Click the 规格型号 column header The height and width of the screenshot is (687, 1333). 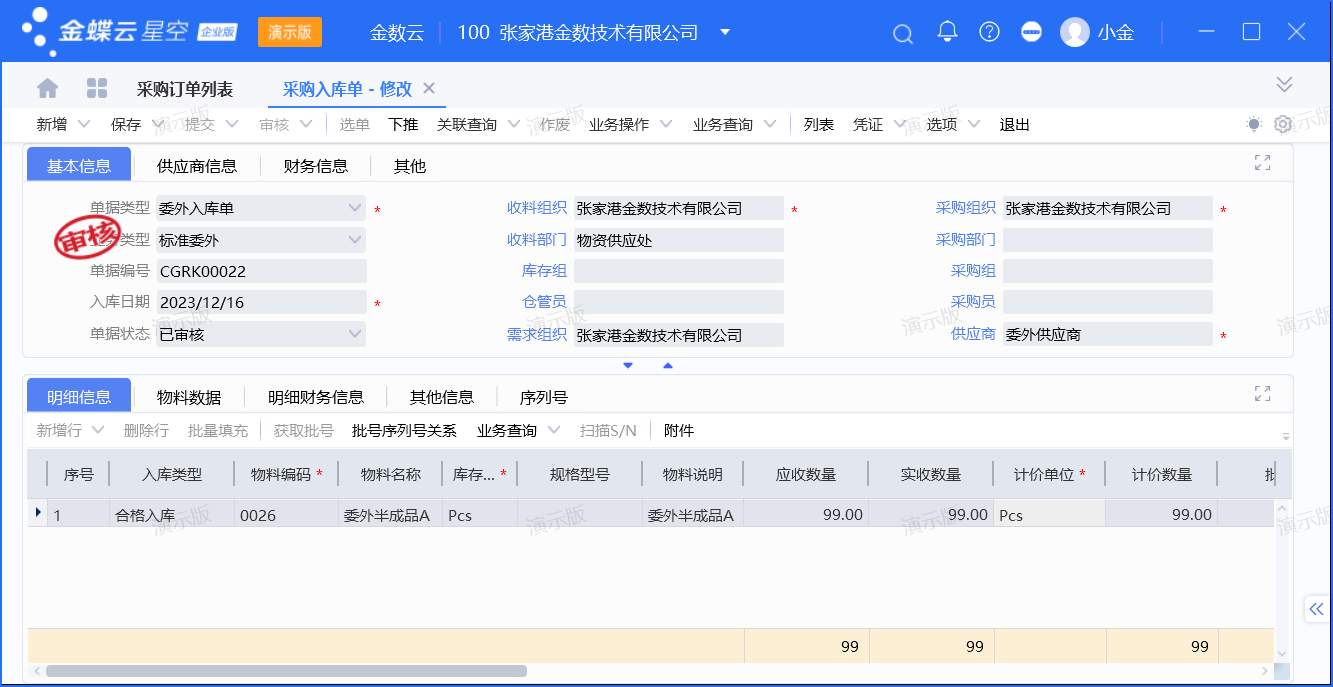point(580,475)
